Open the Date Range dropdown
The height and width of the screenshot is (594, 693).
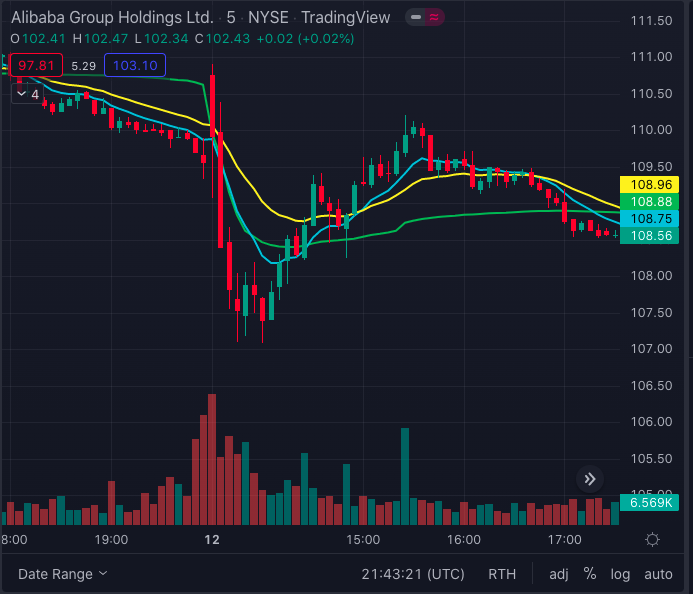[x=62, y=574]
